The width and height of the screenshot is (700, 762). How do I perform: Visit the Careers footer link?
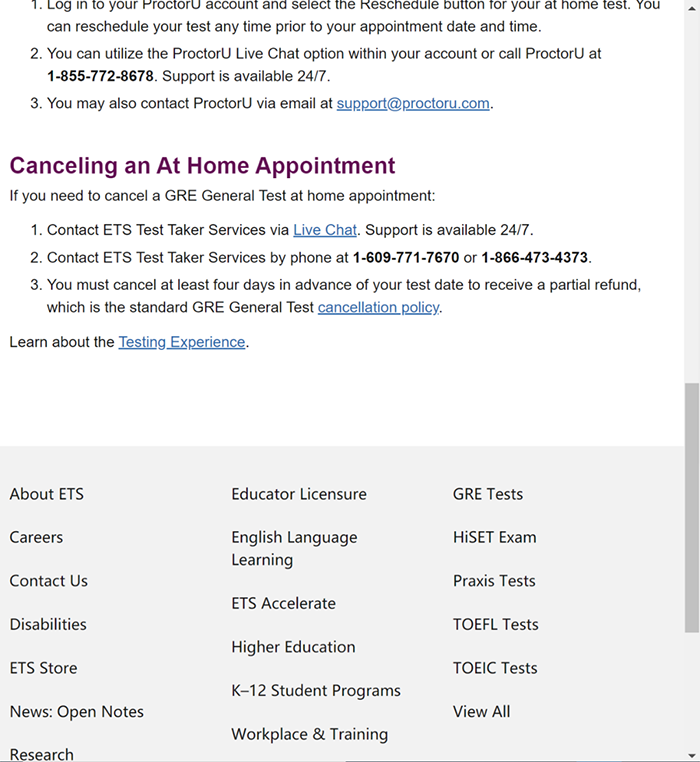[x=36, y=537]
